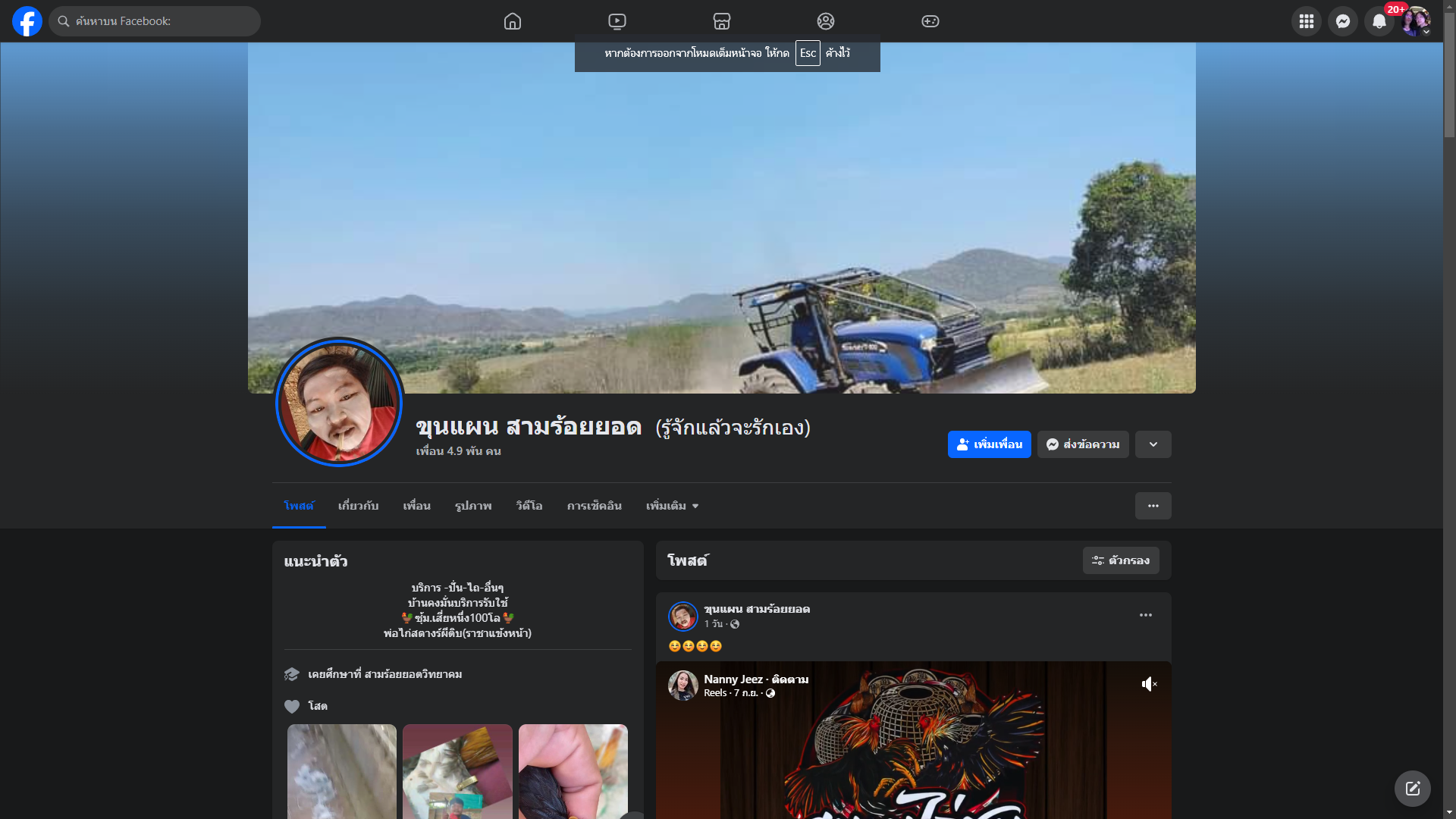
Task: Open the Watch video icon
Action: click(617, 21)
